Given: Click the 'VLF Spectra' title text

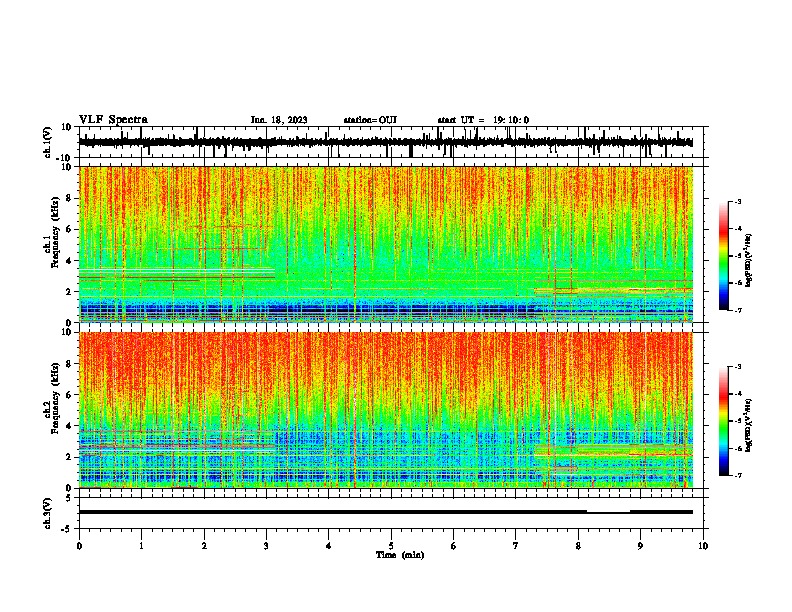Looking at the screenshot, I should 113,120.
